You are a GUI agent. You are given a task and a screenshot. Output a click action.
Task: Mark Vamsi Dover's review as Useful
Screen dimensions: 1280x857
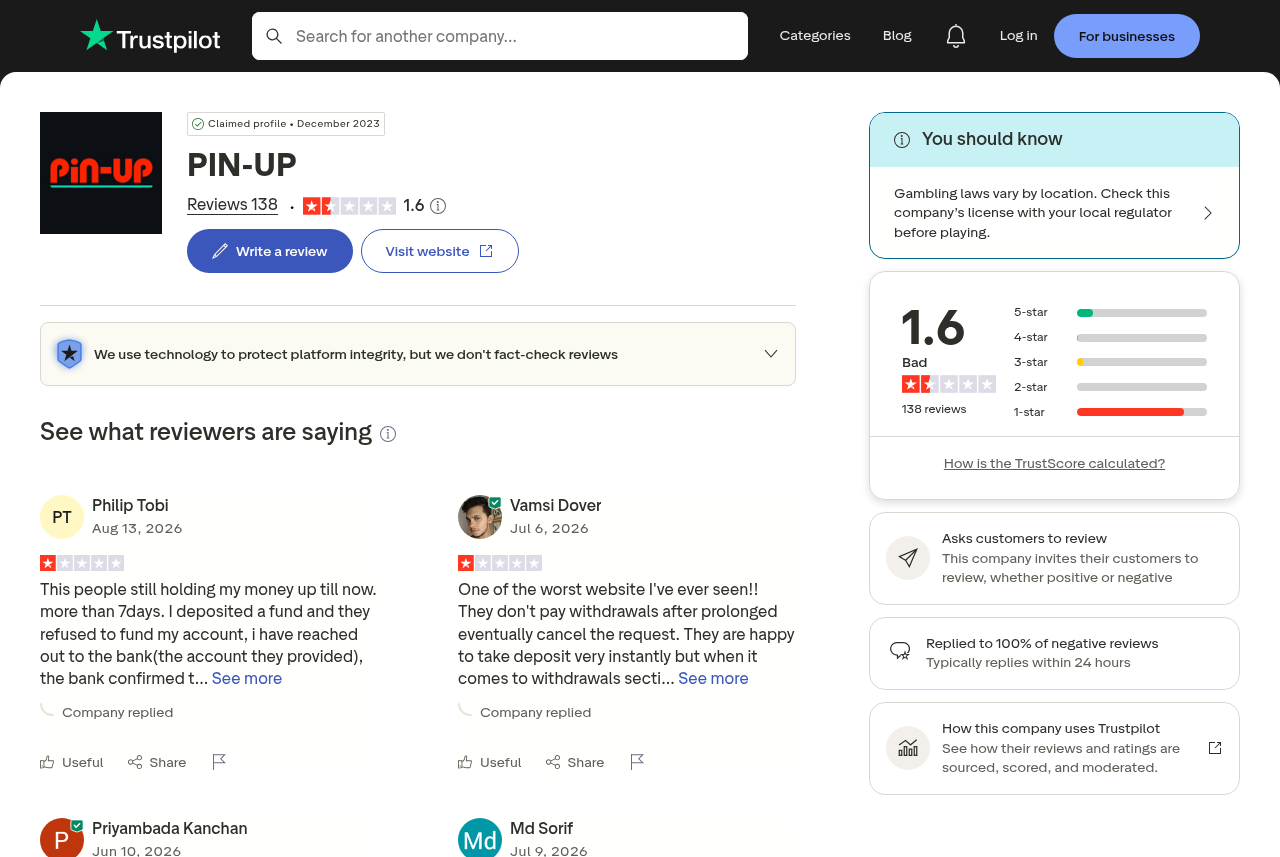(x=490, y=762)
